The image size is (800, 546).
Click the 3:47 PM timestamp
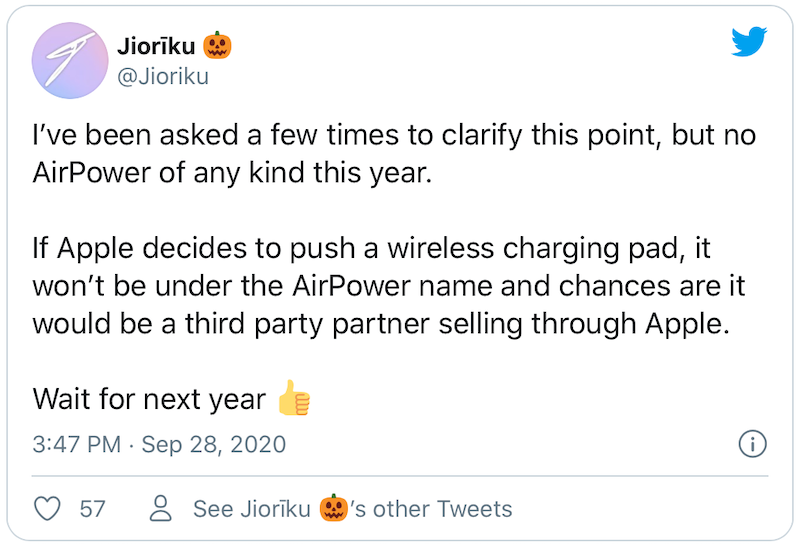tap(77, 444)
